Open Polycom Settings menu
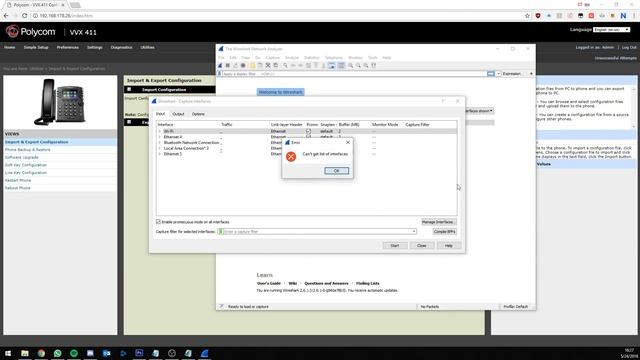The image size is (640, 360). point(94,47)
